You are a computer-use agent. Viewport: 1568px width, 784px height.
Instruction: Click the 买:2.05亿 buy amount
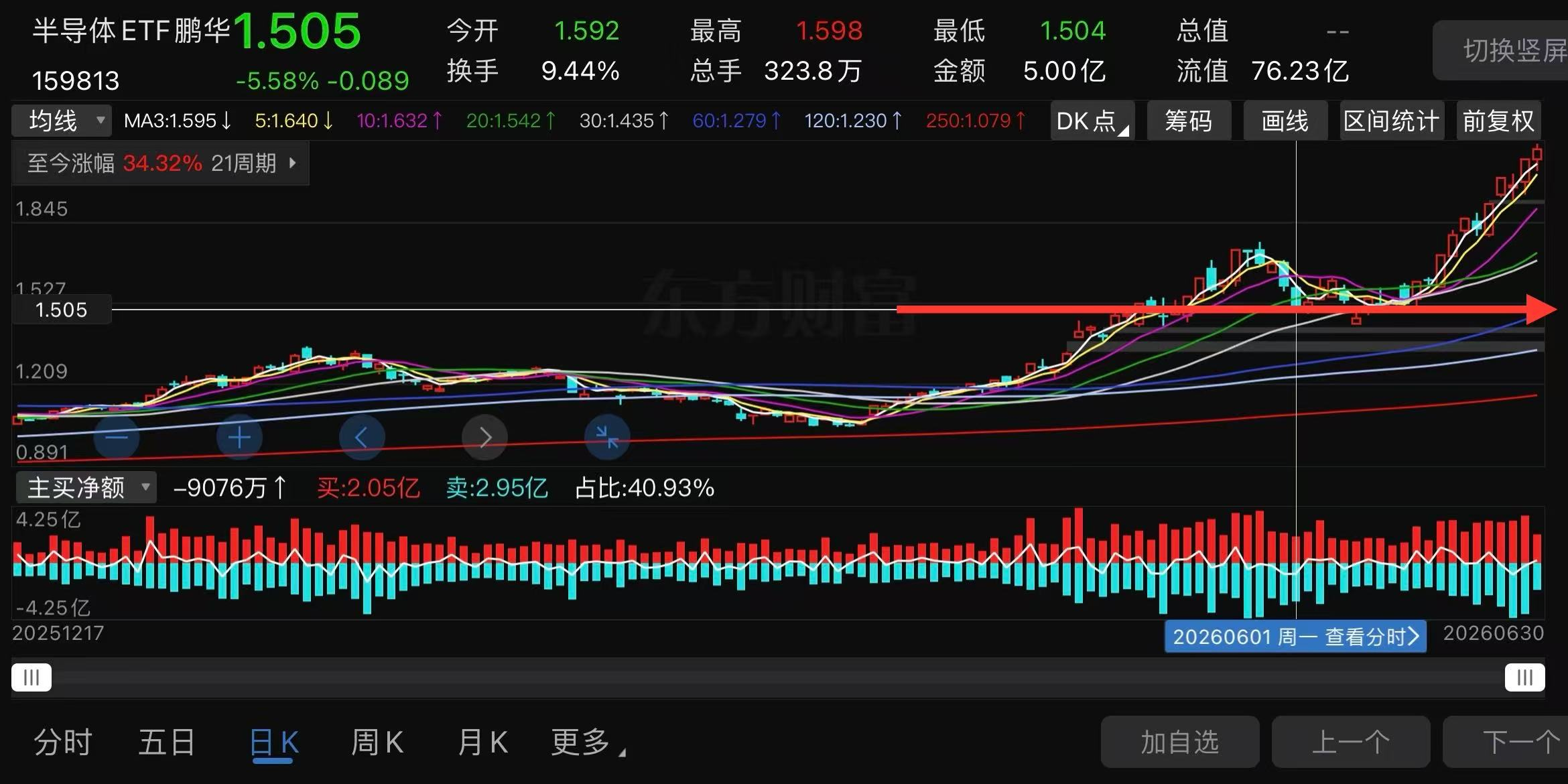(369, 488)
